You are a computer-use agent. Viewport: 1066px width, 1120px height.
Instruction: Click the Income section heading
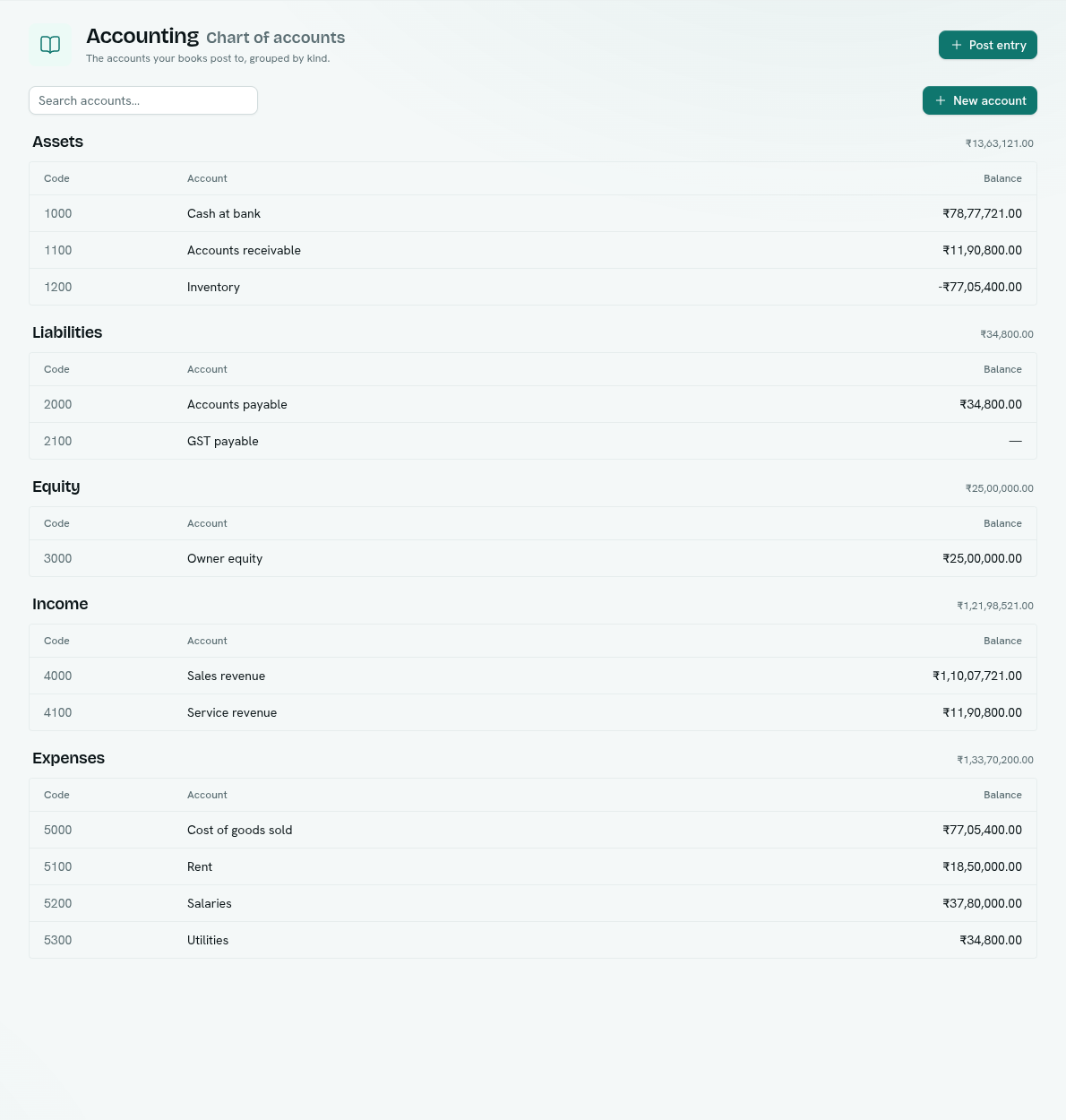click(x=60, y=604)
